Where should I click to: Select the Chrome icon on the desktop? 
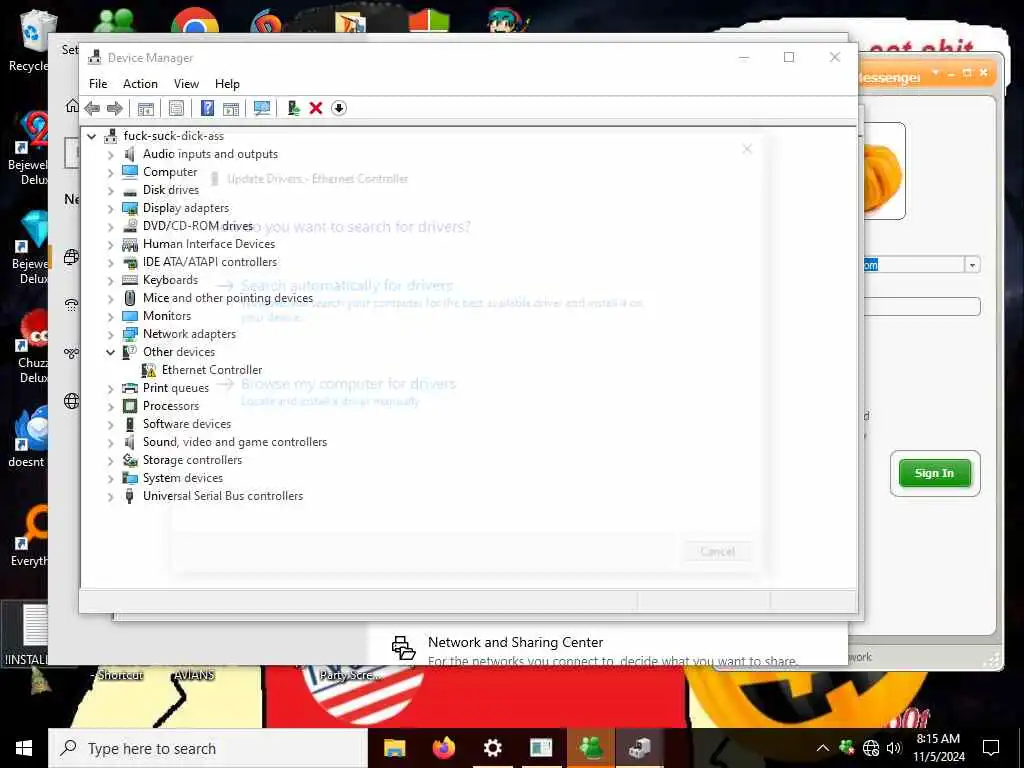pyautogui.click(x=195, y=20)
